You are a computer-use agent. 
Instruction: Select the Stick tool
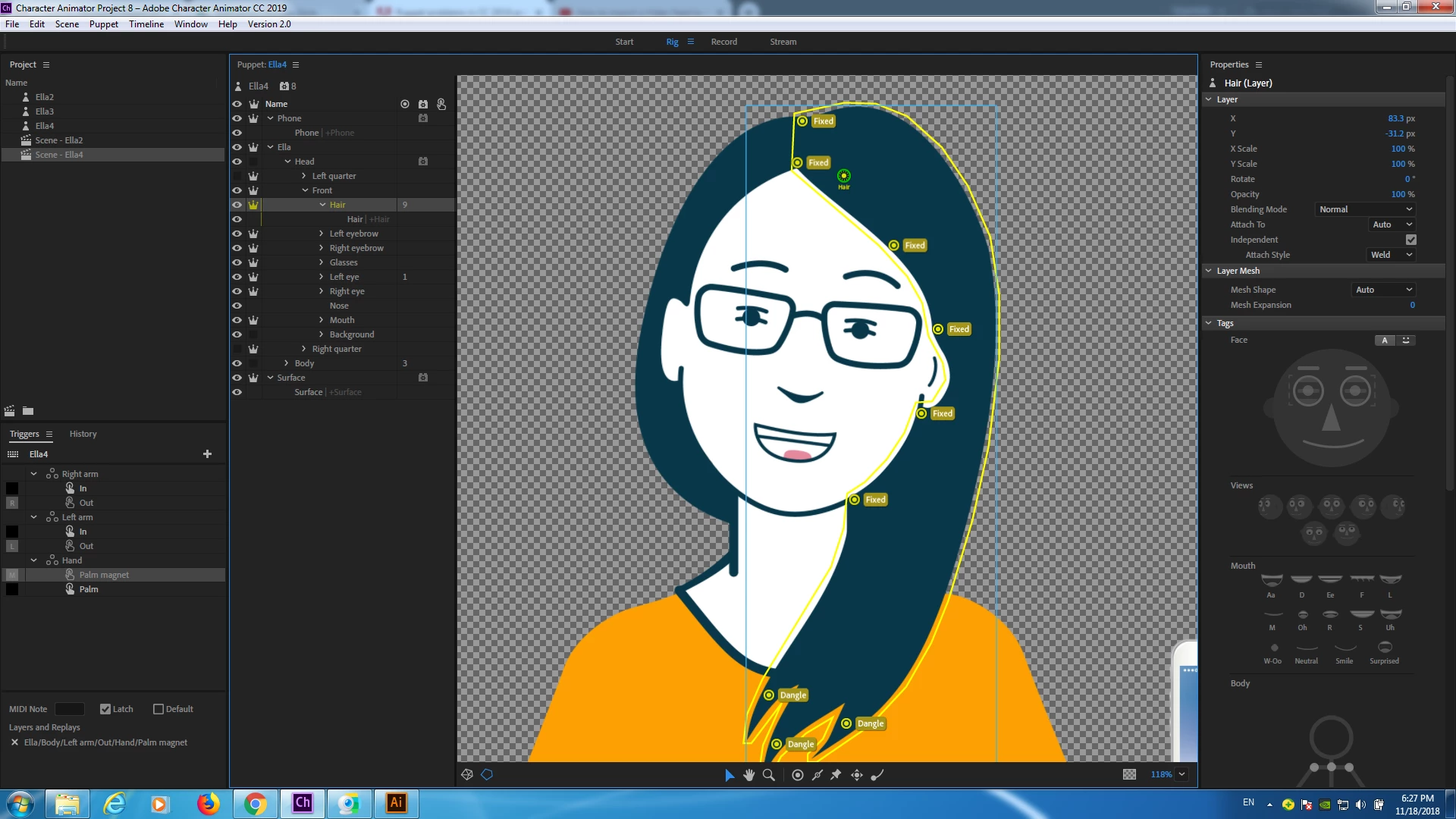pos(817,774)
